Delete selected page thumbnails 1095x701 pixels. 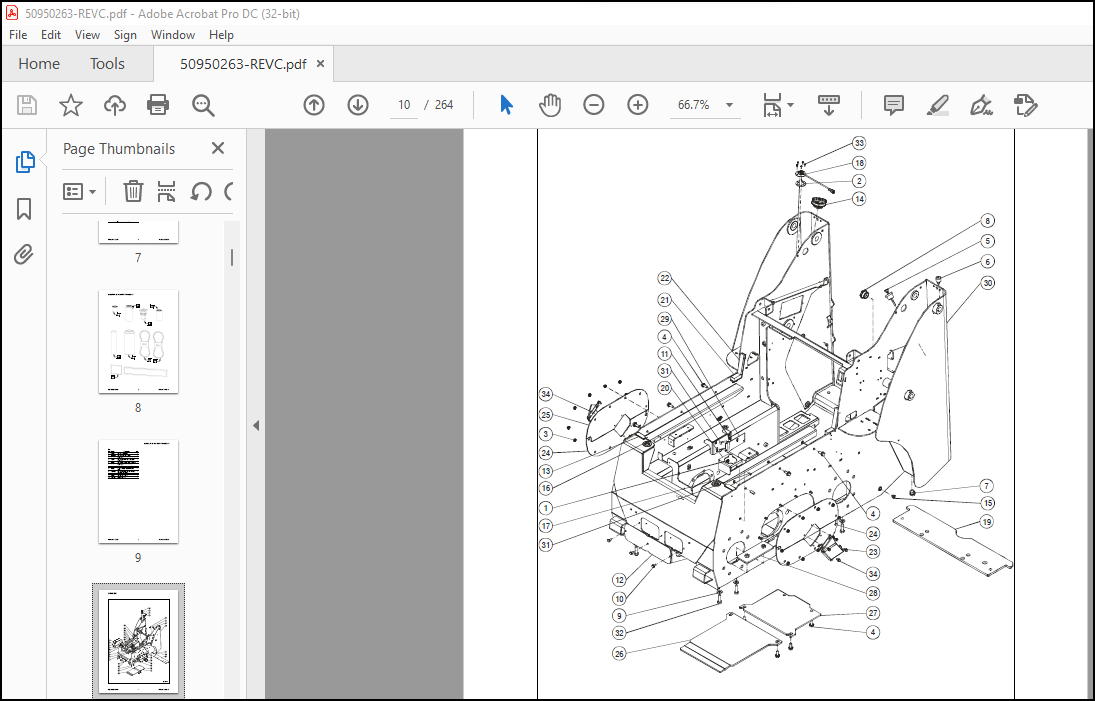[x=133, y=191]
